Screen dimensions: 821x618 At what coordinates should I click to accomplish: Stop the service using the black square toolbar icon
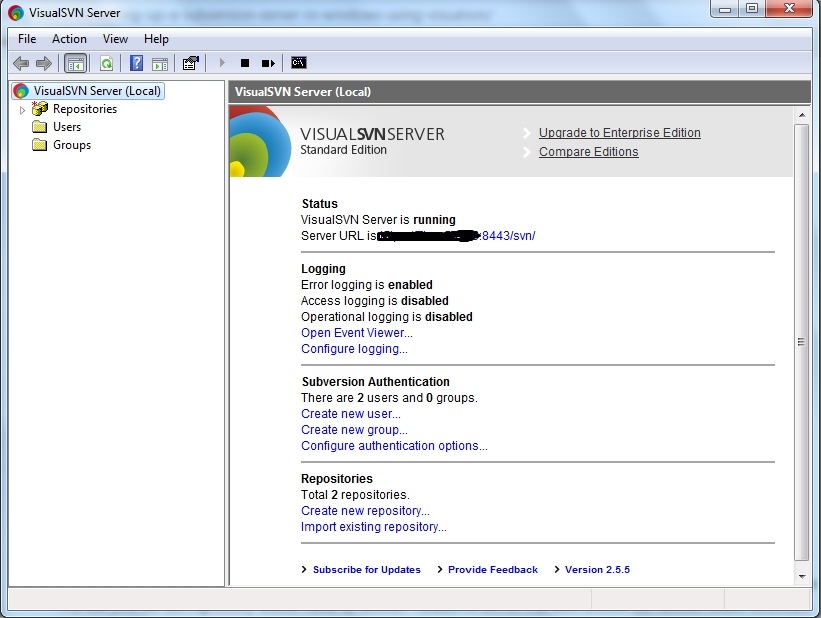pyautogui.click(x=244, y=62)
